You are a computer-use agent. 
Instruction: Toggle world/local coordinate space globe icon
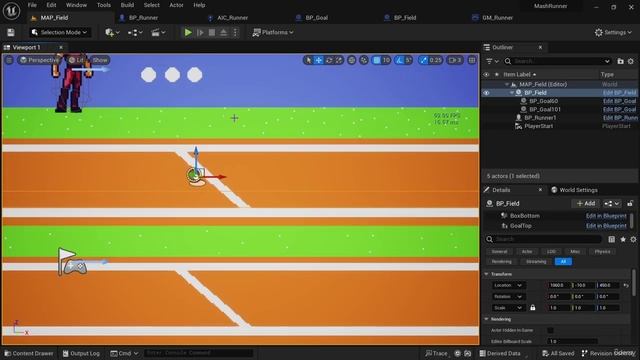point(351,60)
